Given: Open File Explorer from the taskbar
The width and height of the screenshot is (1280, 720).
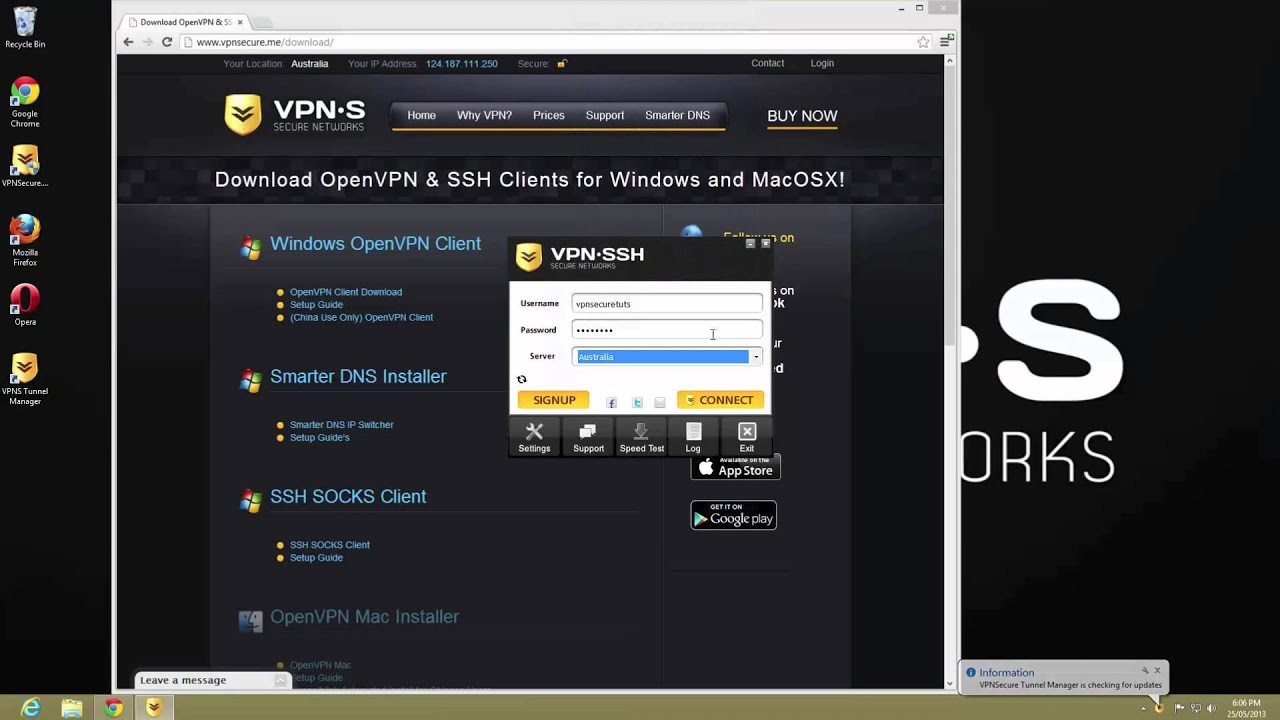Looking at the screenshot, I should 72,708.
